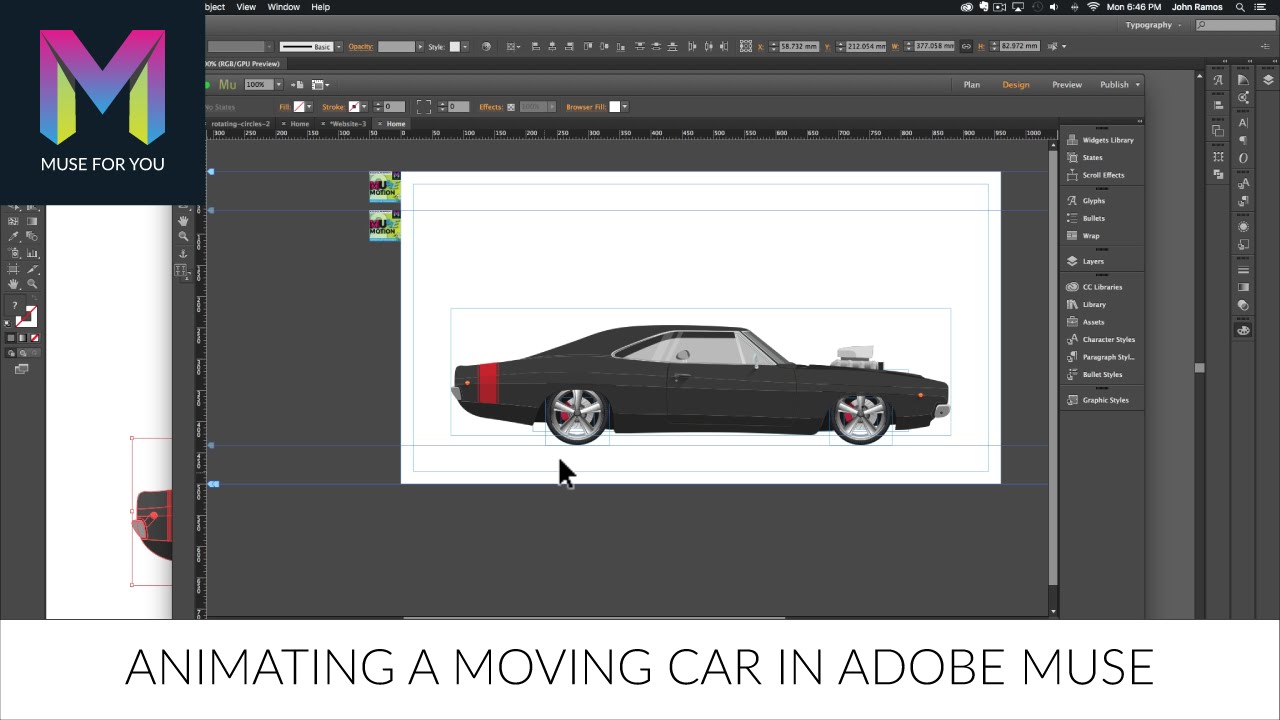Viewport: 1280px width, 720px height.
Task: Open the View menu
Action: point(245,7)
